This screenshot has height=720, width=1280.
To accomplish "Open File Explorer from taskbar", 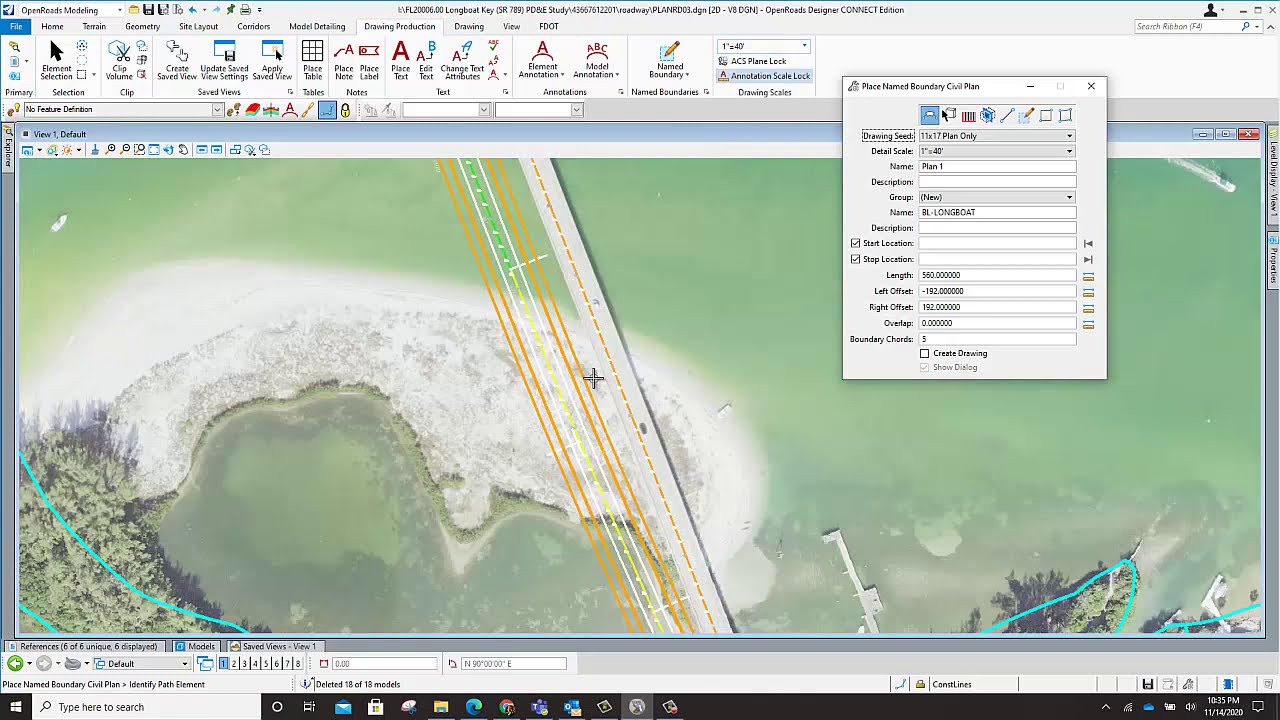I will point(441,707).
